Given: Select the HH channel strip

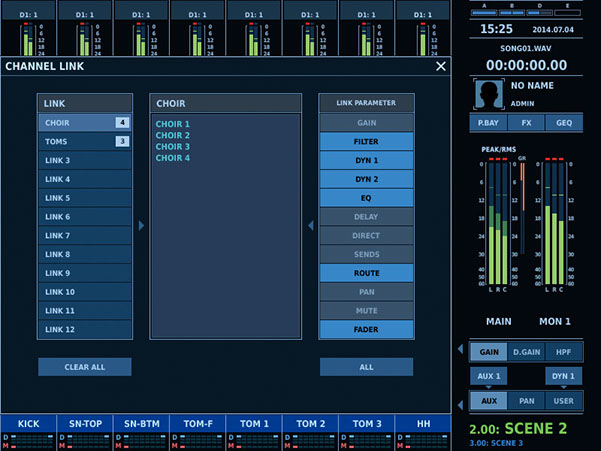Looking at the screenshot, I should click(423, 424).
